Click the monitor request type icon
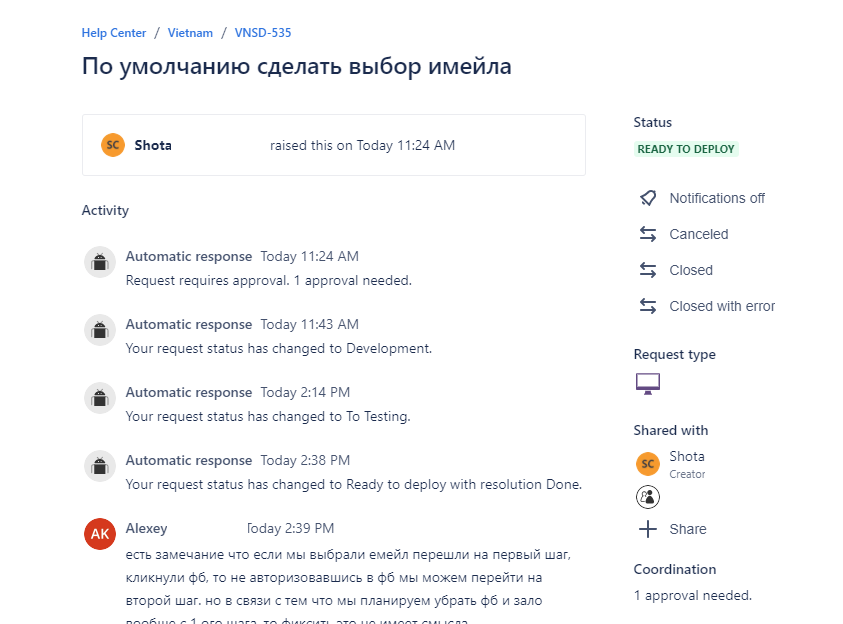 (x=648, y=384)
